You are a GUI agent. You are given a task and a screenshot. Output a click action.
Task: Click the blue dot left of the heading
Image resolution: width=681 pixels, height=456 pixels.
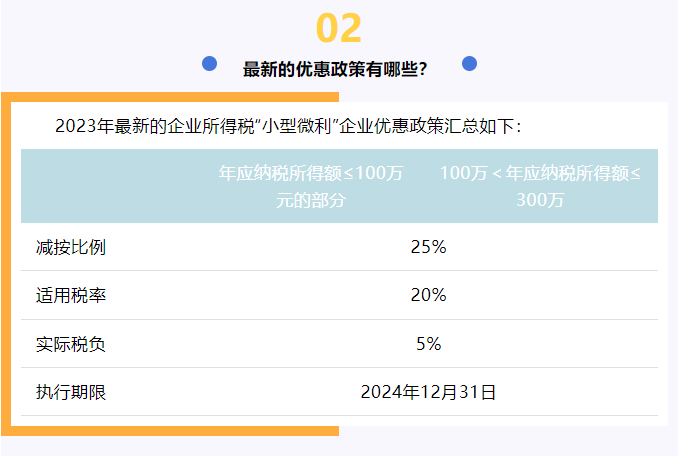coord(209,63)
